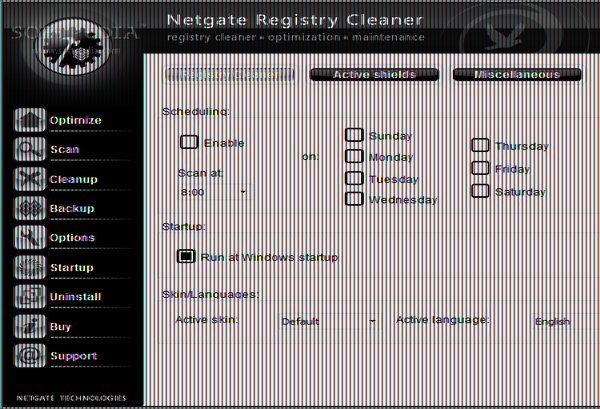Viewport: 600px width, 409px height.
Task: Click the Options wrench icon
Action: point(30,237)
